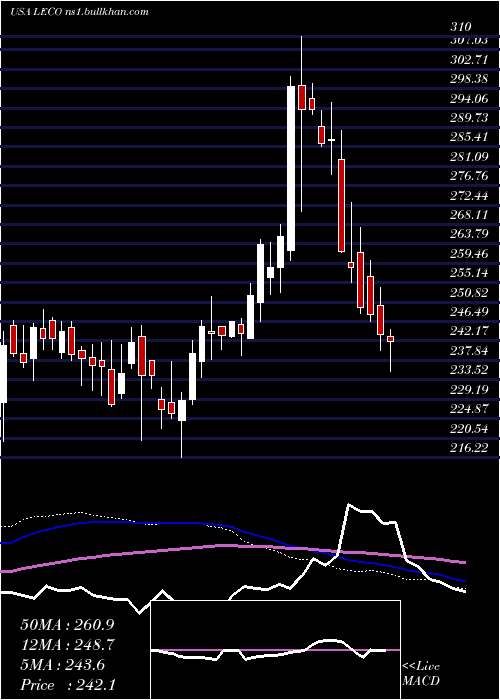This screenshot has height=700, width=500.
Task: Click the 302.71 price axis label
Action: coord(469,59)
